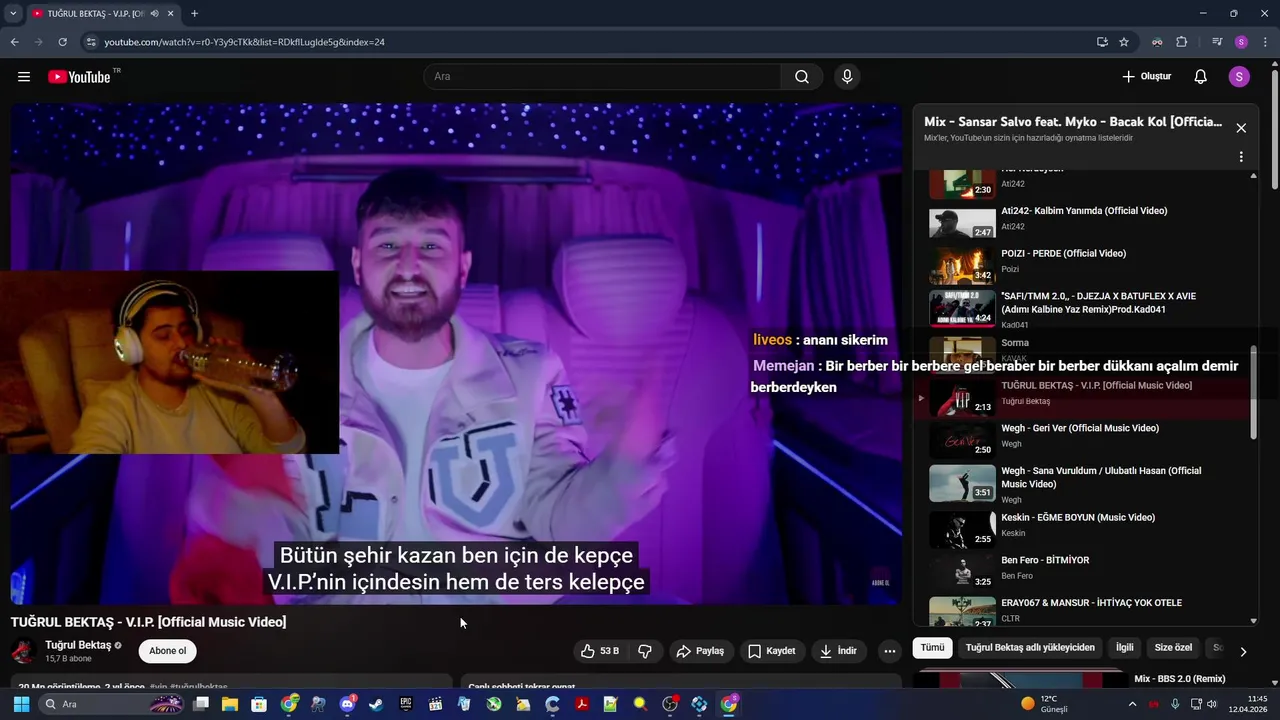
Task: Open the Windows Start menu
Action: point(21,704)
